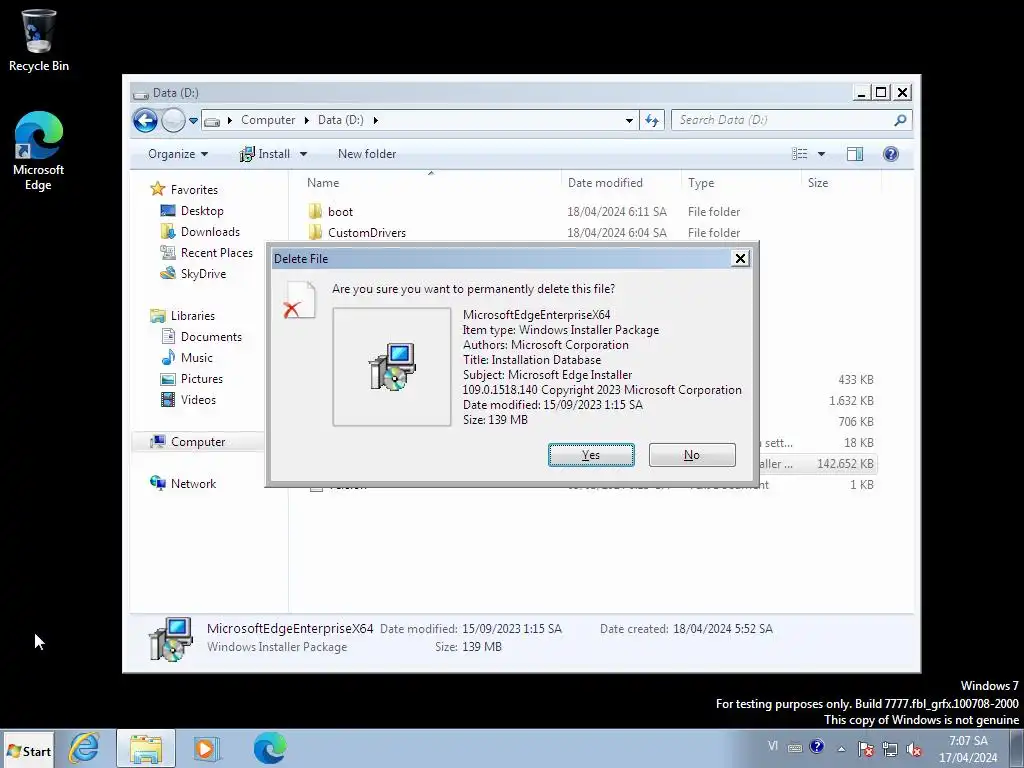Launch Internet Explorer from the taskbar

(x=84, y=748)
